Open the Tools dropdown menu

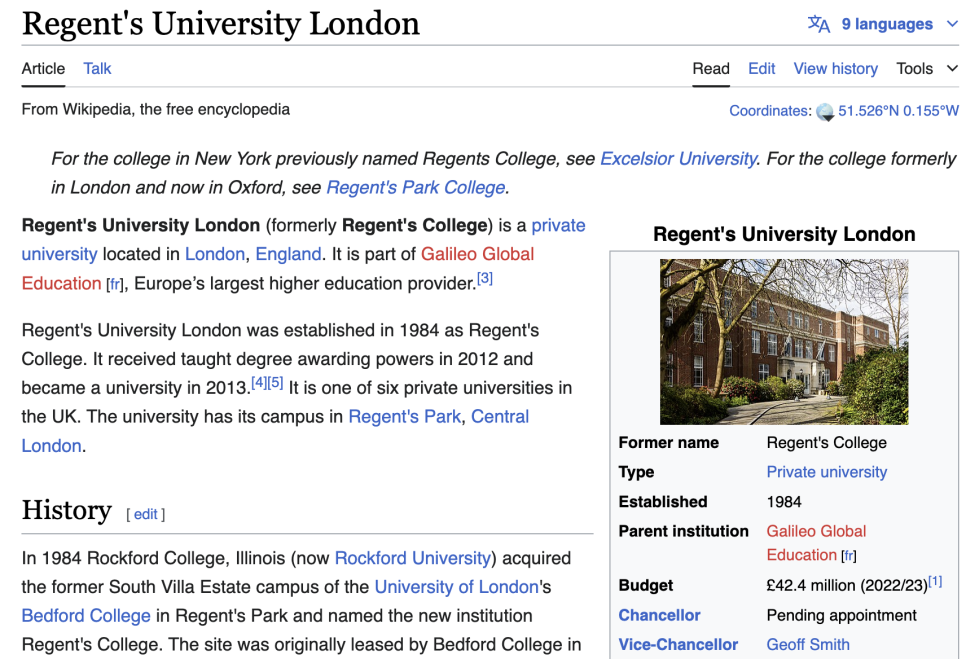click(927, 68)
